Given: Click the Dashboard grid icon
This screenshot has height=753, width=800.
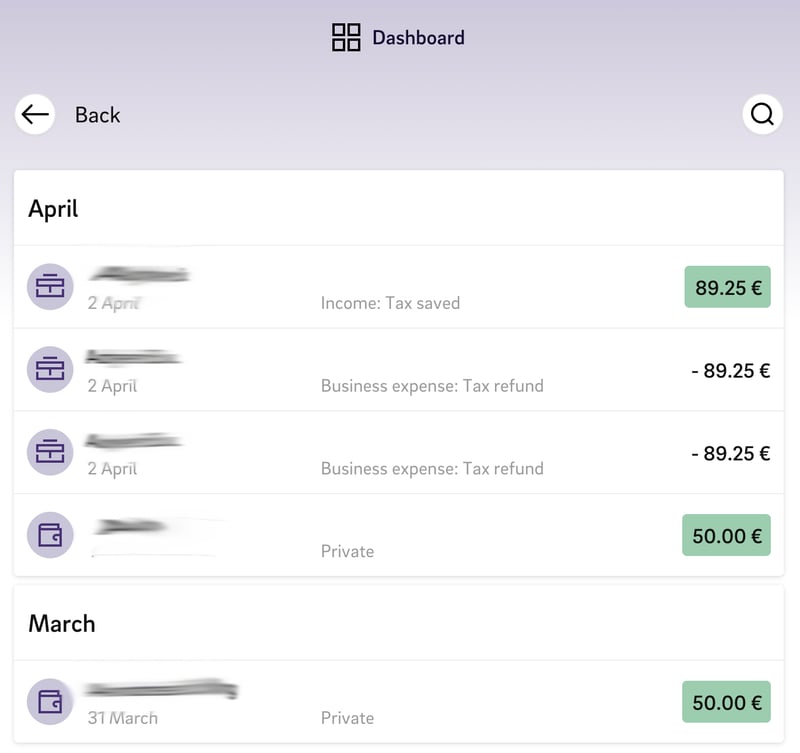Looking at the screenshot, I should [x=346, y=38].
